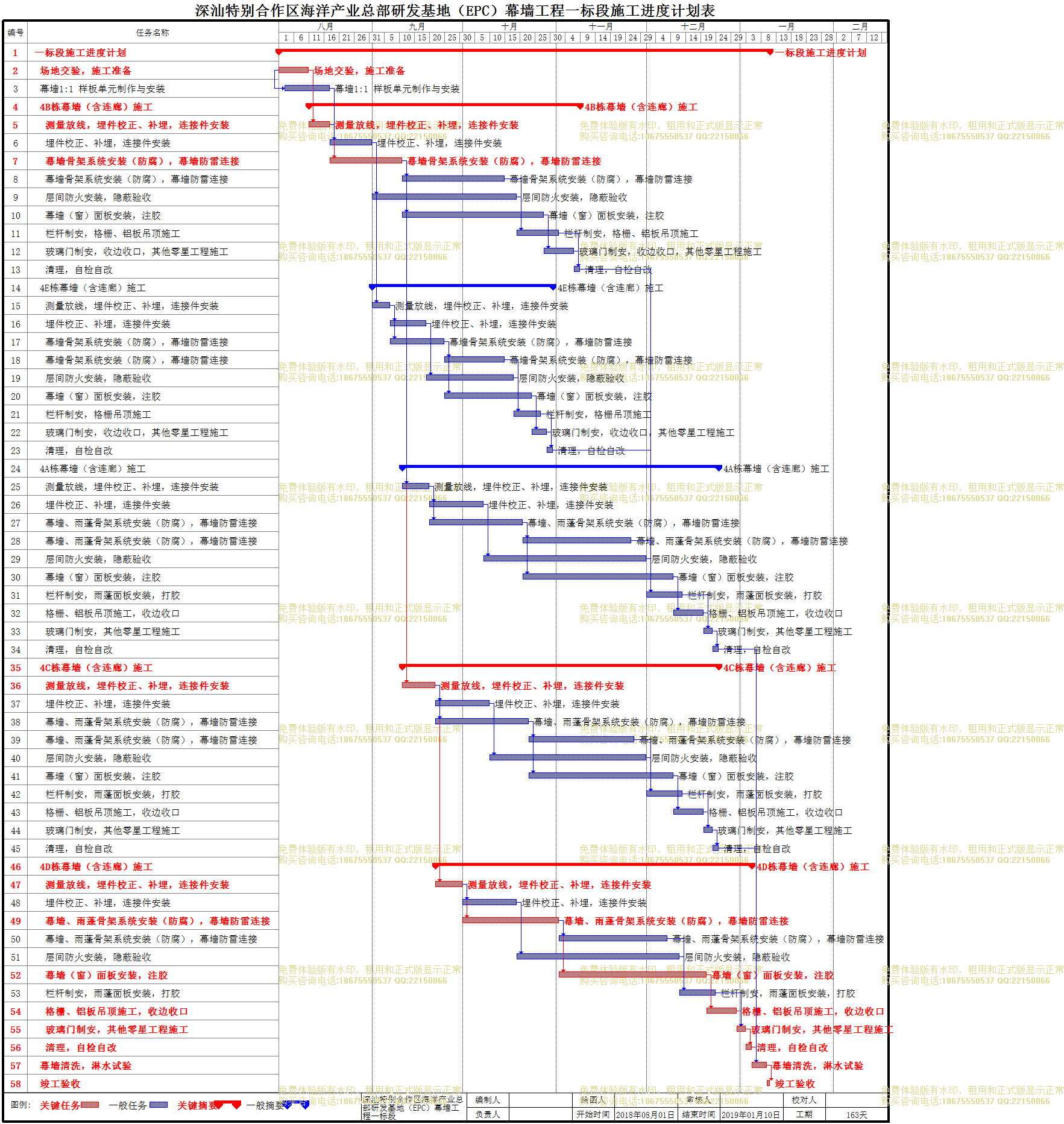Click the 校对人 footer cell
1064x1124 pixels.
(804, 1100)
